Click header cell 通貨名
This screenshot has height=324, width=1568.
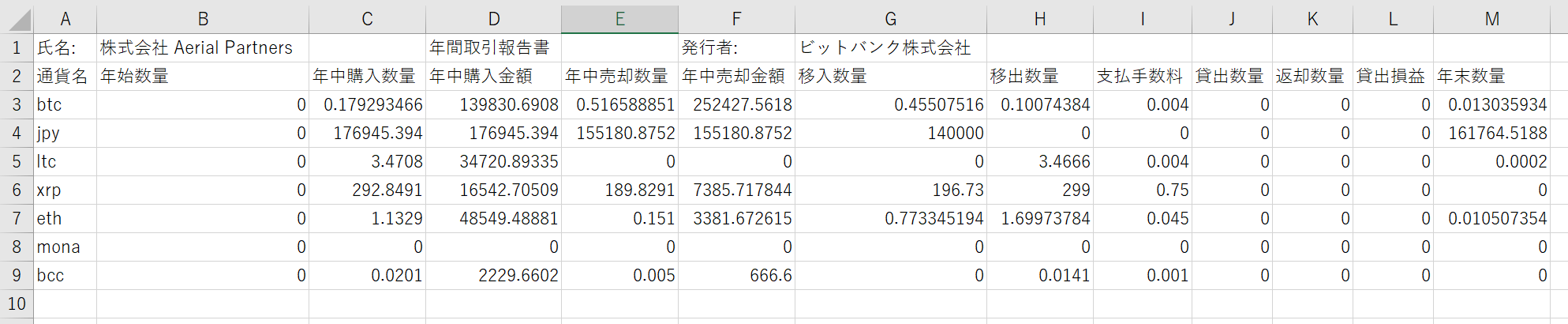coord(65,77)
